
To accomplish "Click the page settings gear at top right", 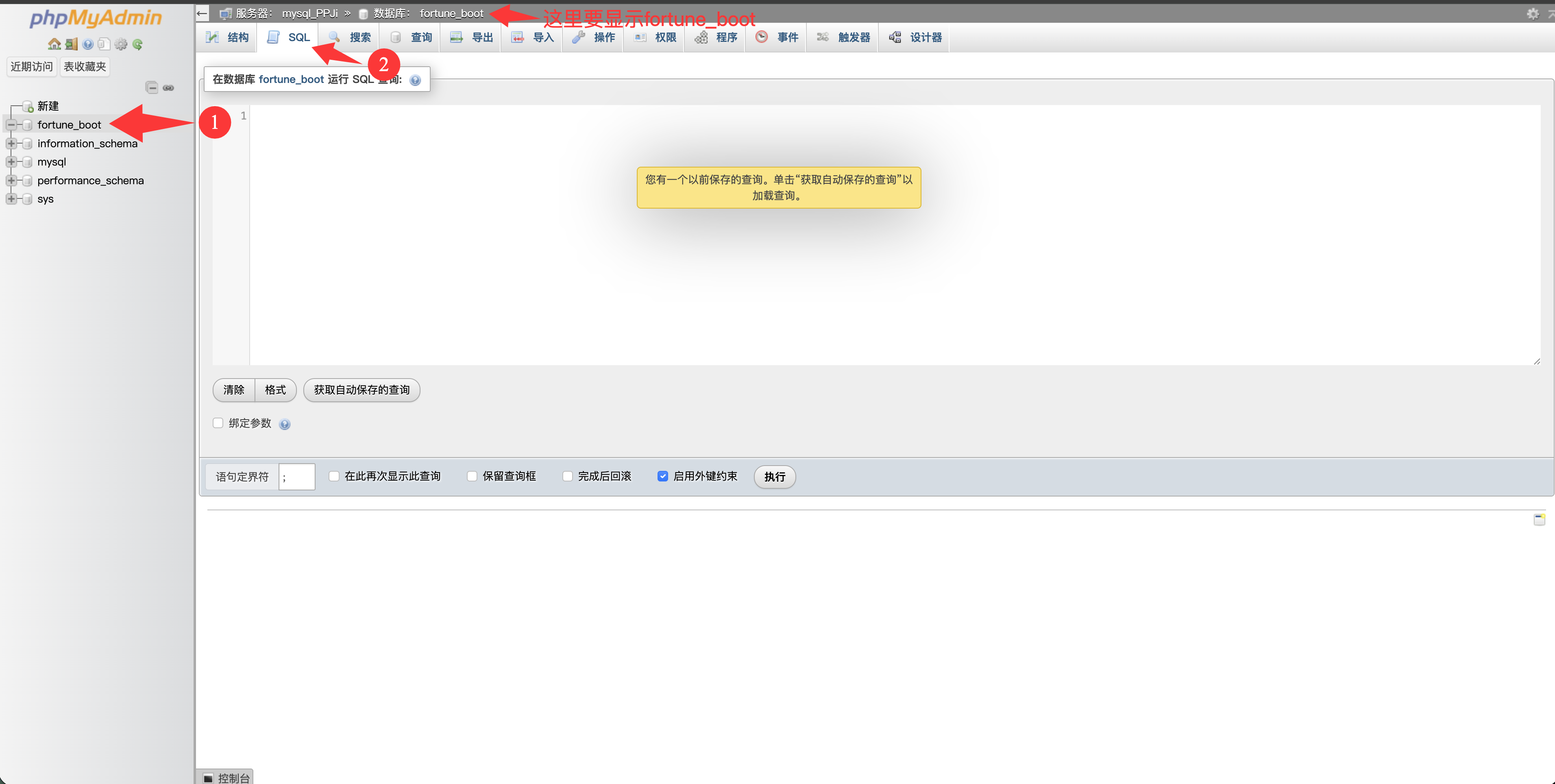I will 1533,13.
